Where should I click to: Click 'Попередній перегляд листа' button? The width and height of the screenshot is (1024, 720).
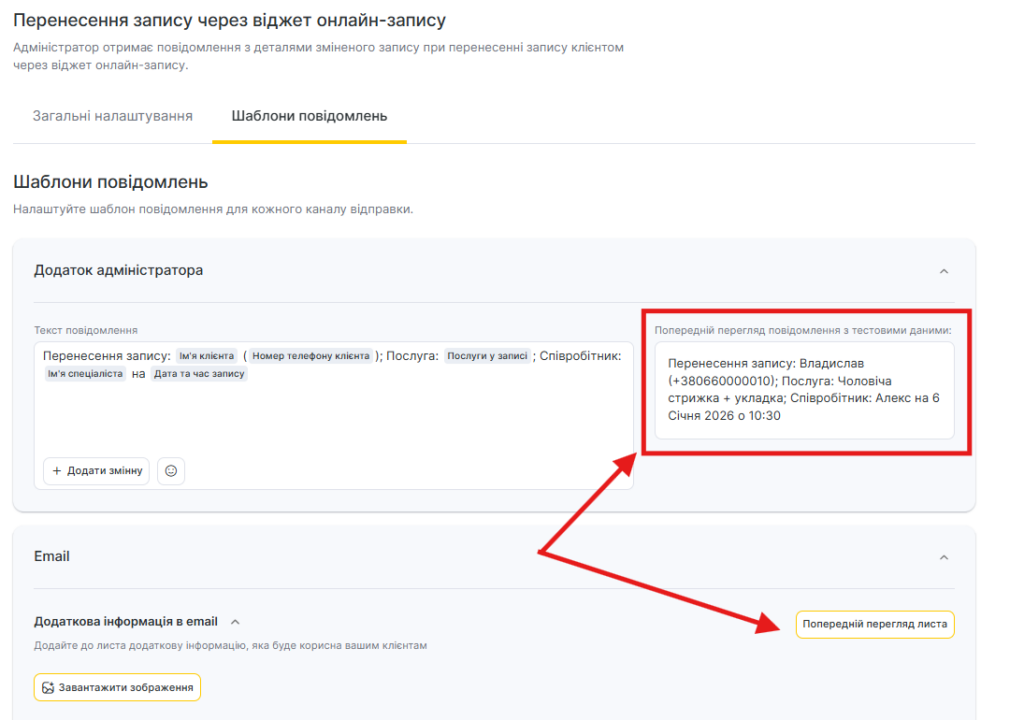874,624
